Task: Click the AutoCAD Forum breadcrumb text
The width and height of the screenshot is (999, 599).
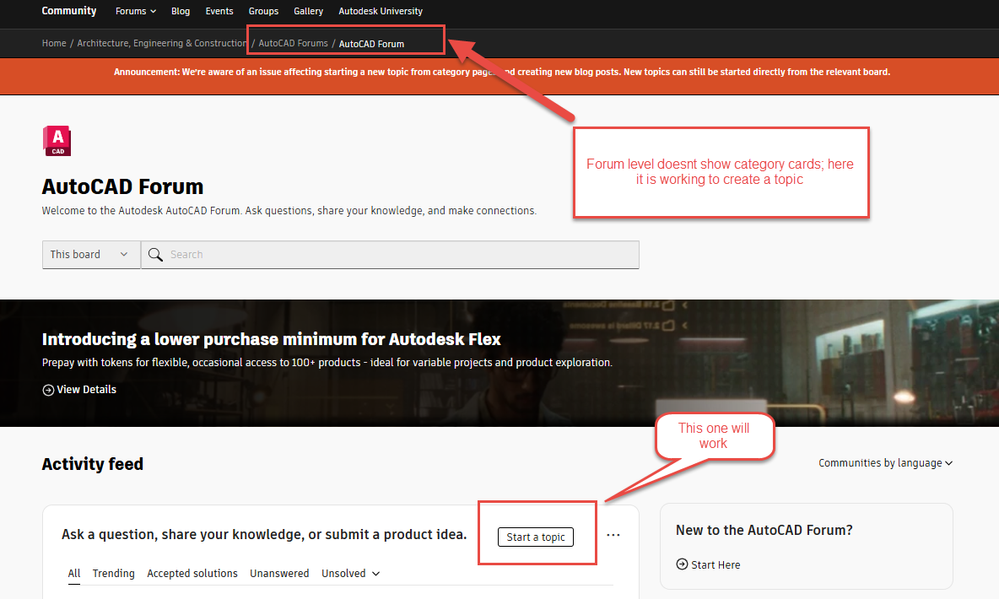Action: click(x=371, y=44)
